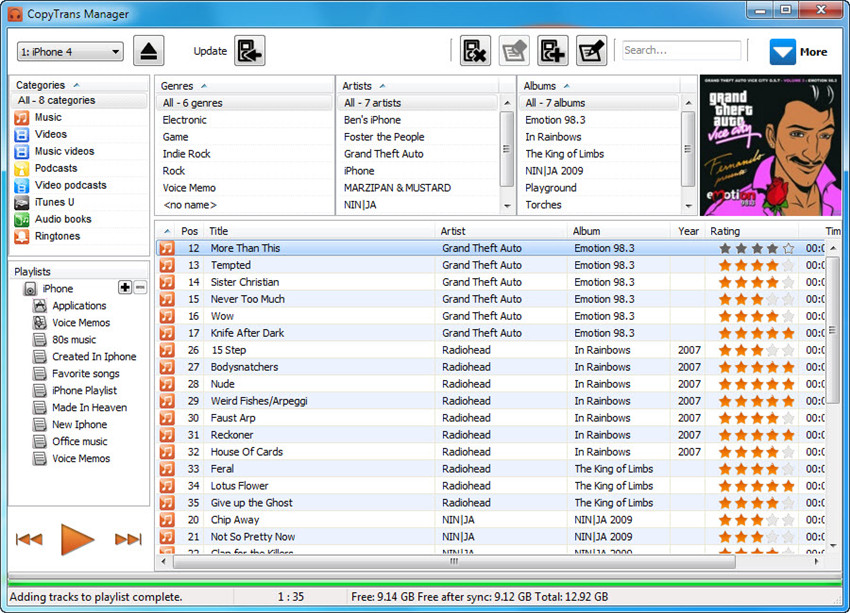850x613 pixels.
Task: Sort tracks by the Album column header
Action: click(618, 231)
